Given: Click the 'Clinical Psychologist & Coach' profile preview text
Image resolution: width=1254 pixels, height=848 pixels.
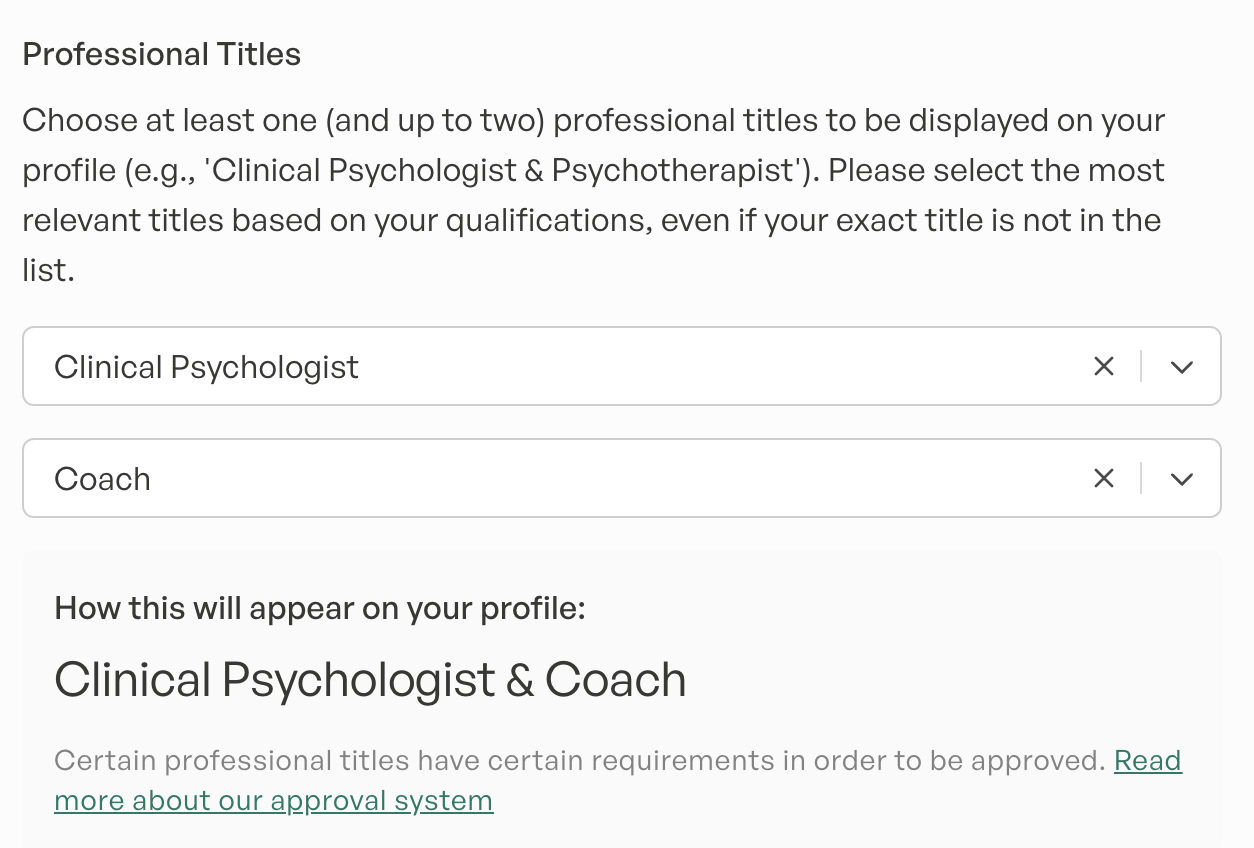Looking at the screenshot, I should 370,680.
